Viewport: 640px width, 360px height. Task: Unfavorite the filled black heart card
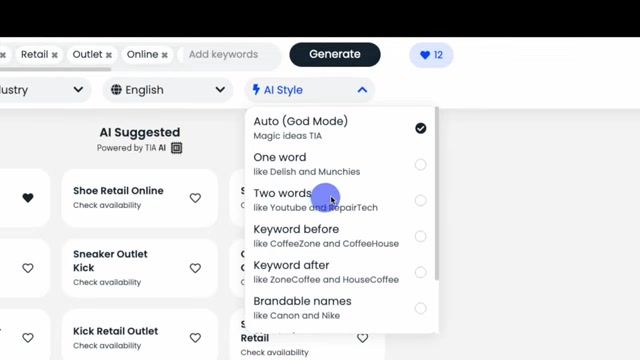[x=28, y=198]
